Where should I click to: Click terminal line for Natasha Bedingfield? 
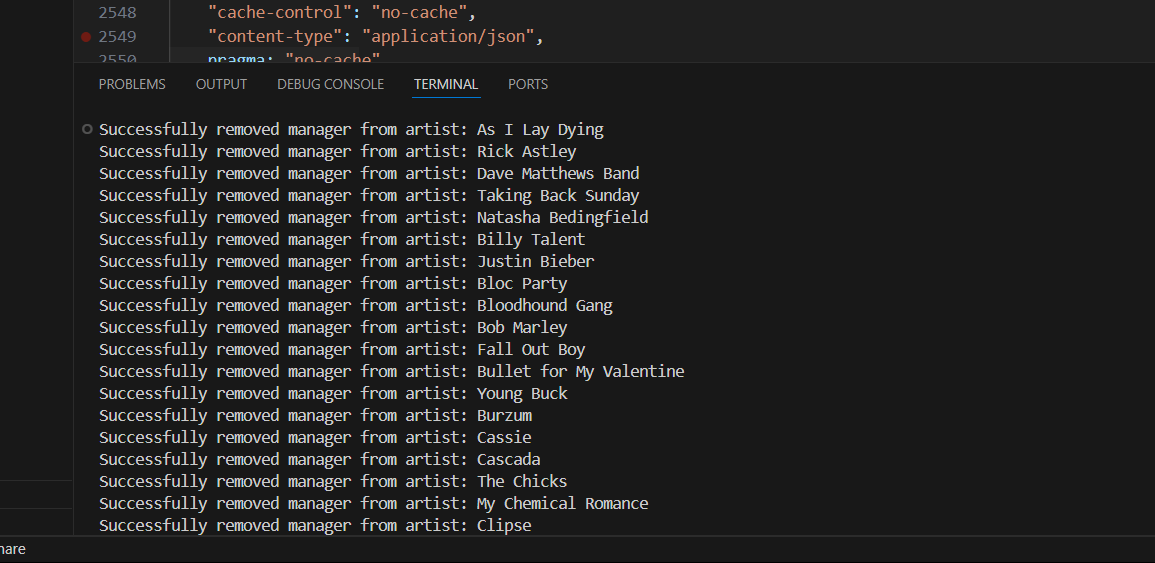[373, 218]
